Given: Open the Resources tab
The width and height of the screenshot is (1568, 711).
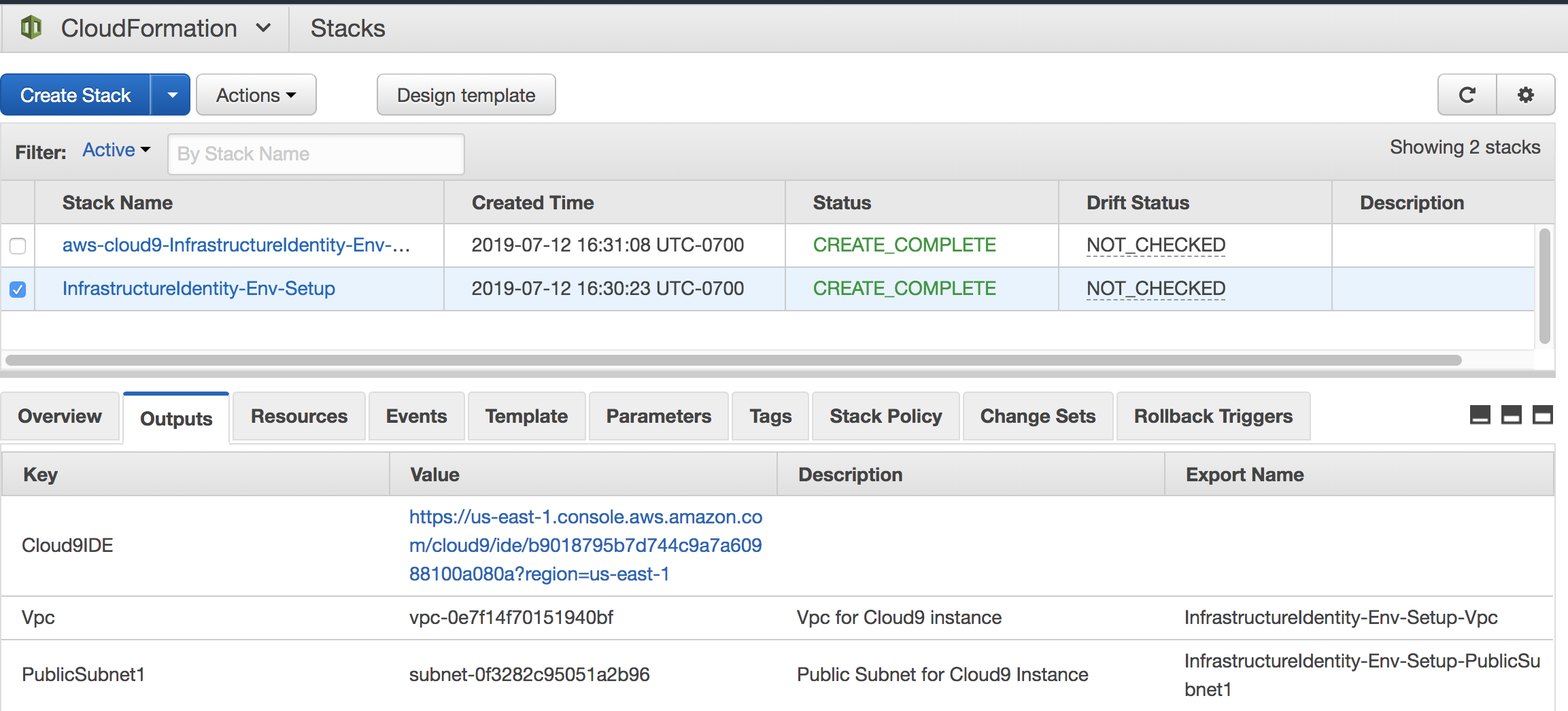Looking at the screenshot, I should [x=299, y=416].
